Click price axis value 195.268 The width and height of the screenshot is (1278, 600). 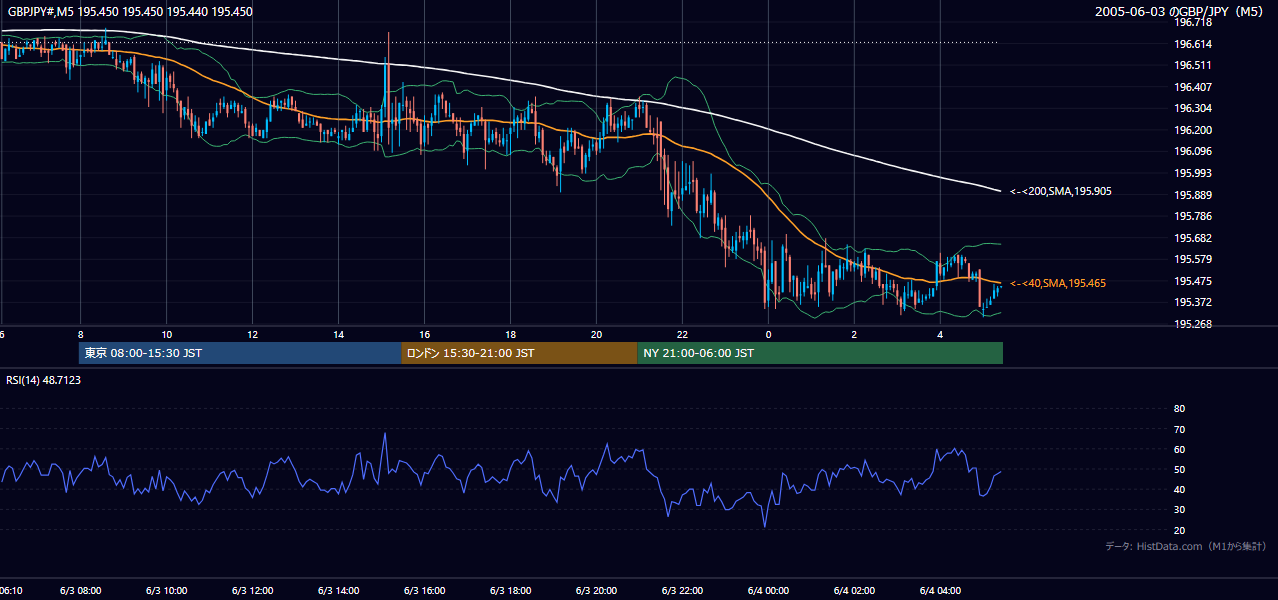click(x=1194, y=324)
